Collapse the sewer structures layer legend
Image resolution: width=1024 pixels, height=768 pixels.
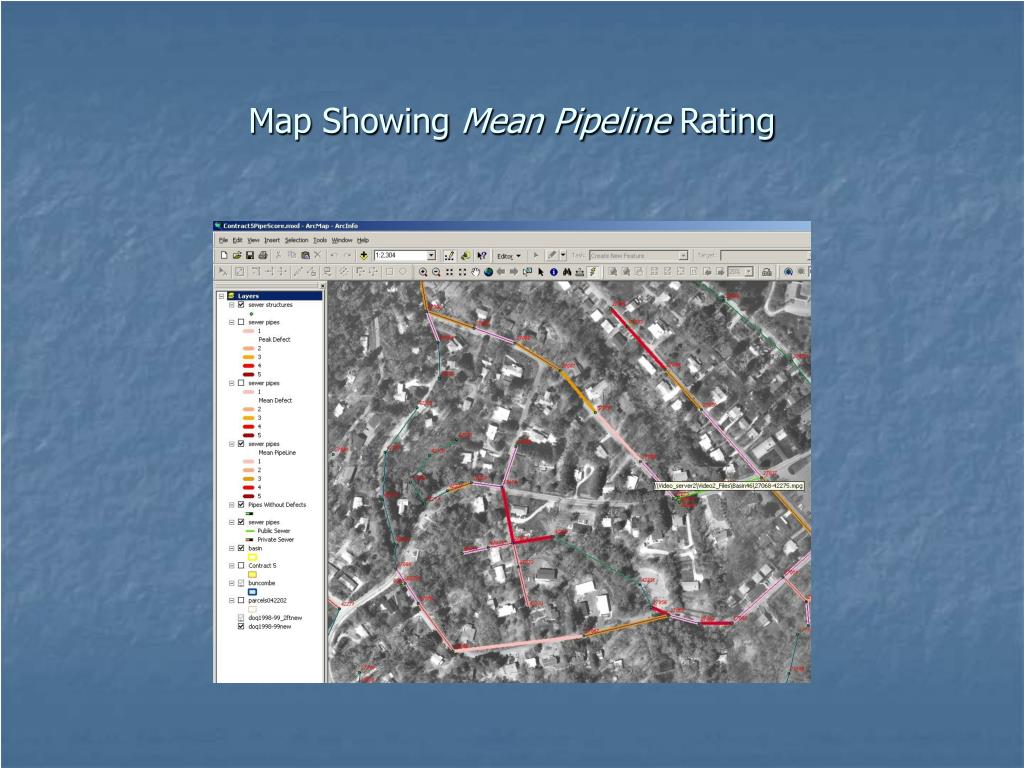tap(231, 305)
